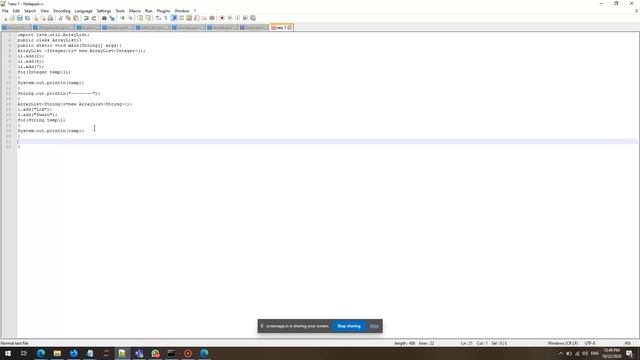Open File Explorer from the taskbar
This screenshot has width=640, height=360.
click(57, 353)
